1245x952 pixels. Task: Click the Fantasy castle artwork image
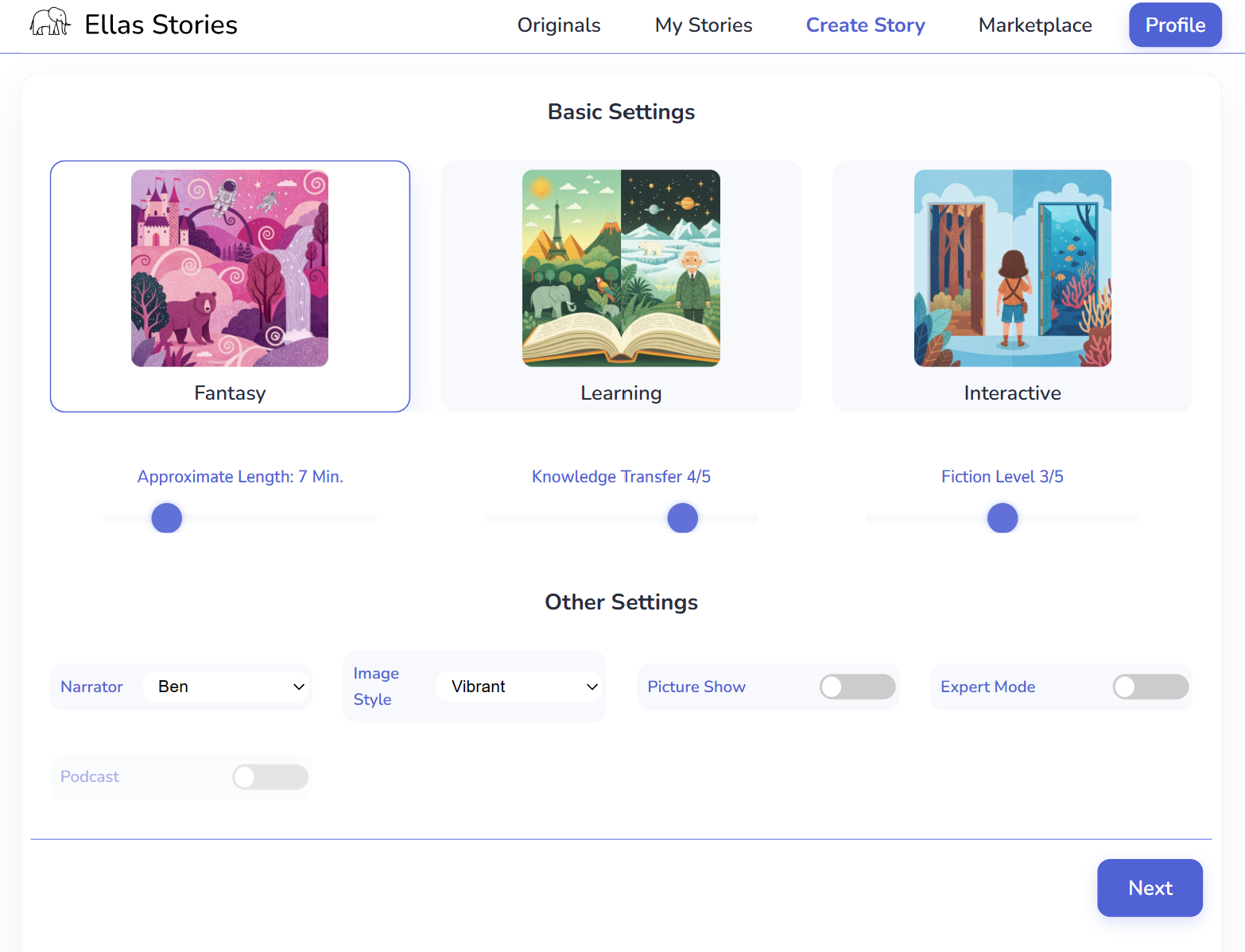[x=230, y=268]
